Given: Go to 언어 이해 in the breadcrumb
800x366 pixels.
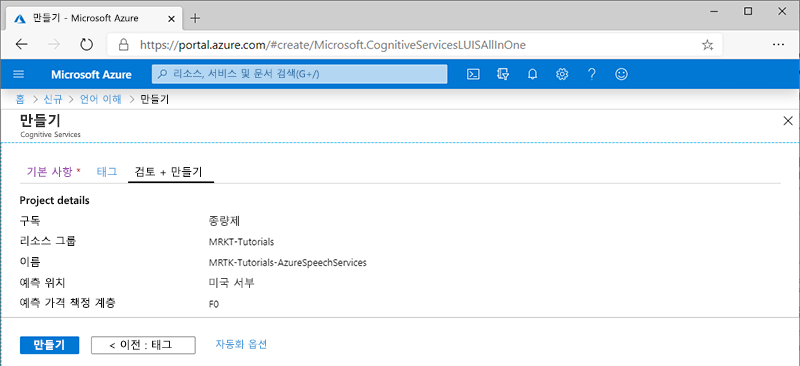Looking at the screenshot, I should [101, 99].
